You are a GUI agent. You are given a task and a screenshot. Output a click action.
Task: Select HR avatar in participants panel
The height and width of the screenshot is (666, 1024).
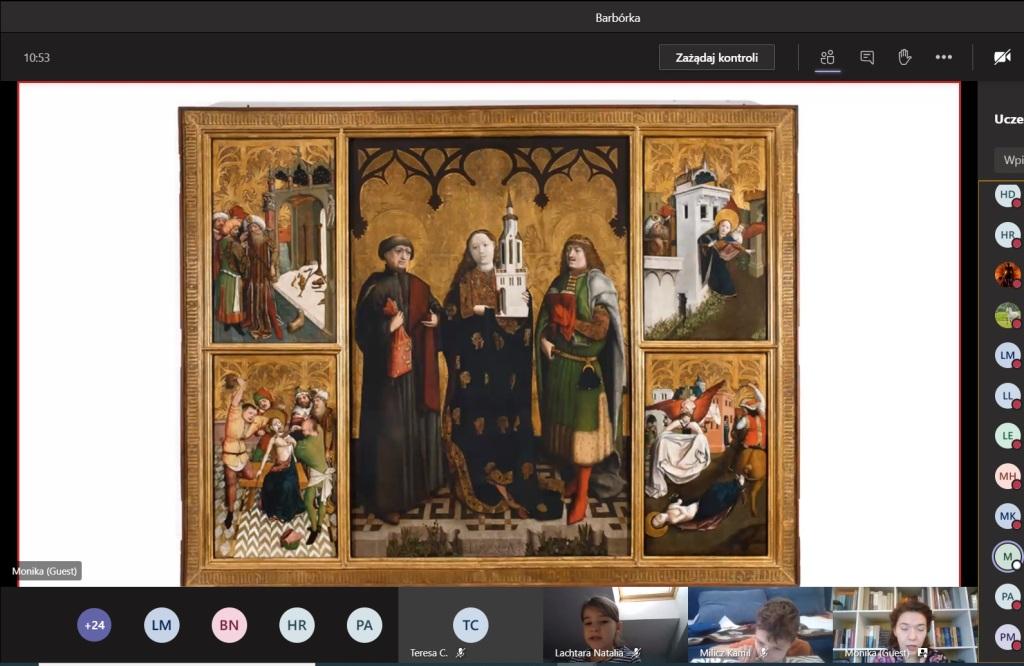point(1008,235)
